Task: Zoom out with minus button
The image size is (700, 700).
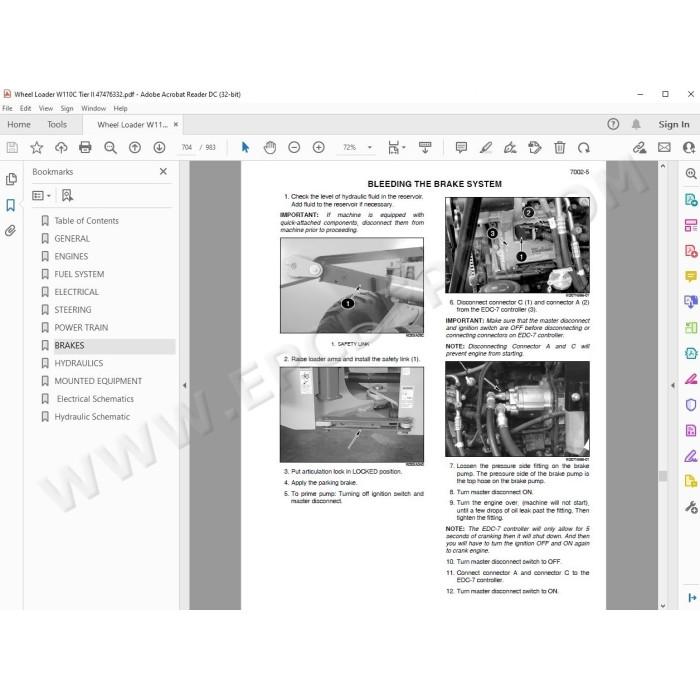Action: 294,147
